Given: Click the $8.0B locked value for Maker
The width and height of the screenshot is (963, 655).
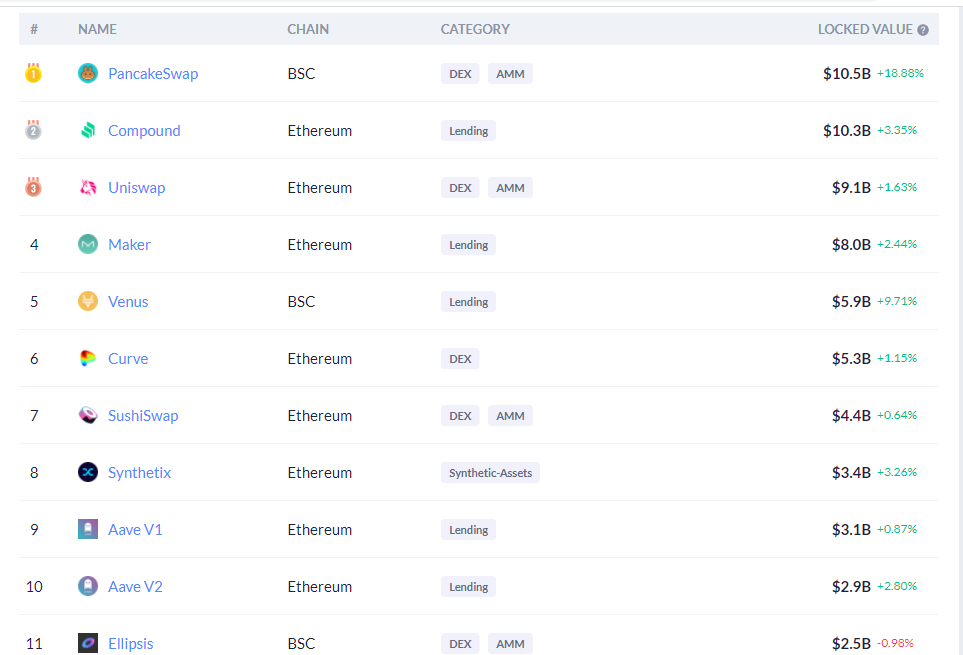Looking at the screenshot, I should [x=851, y=245].
